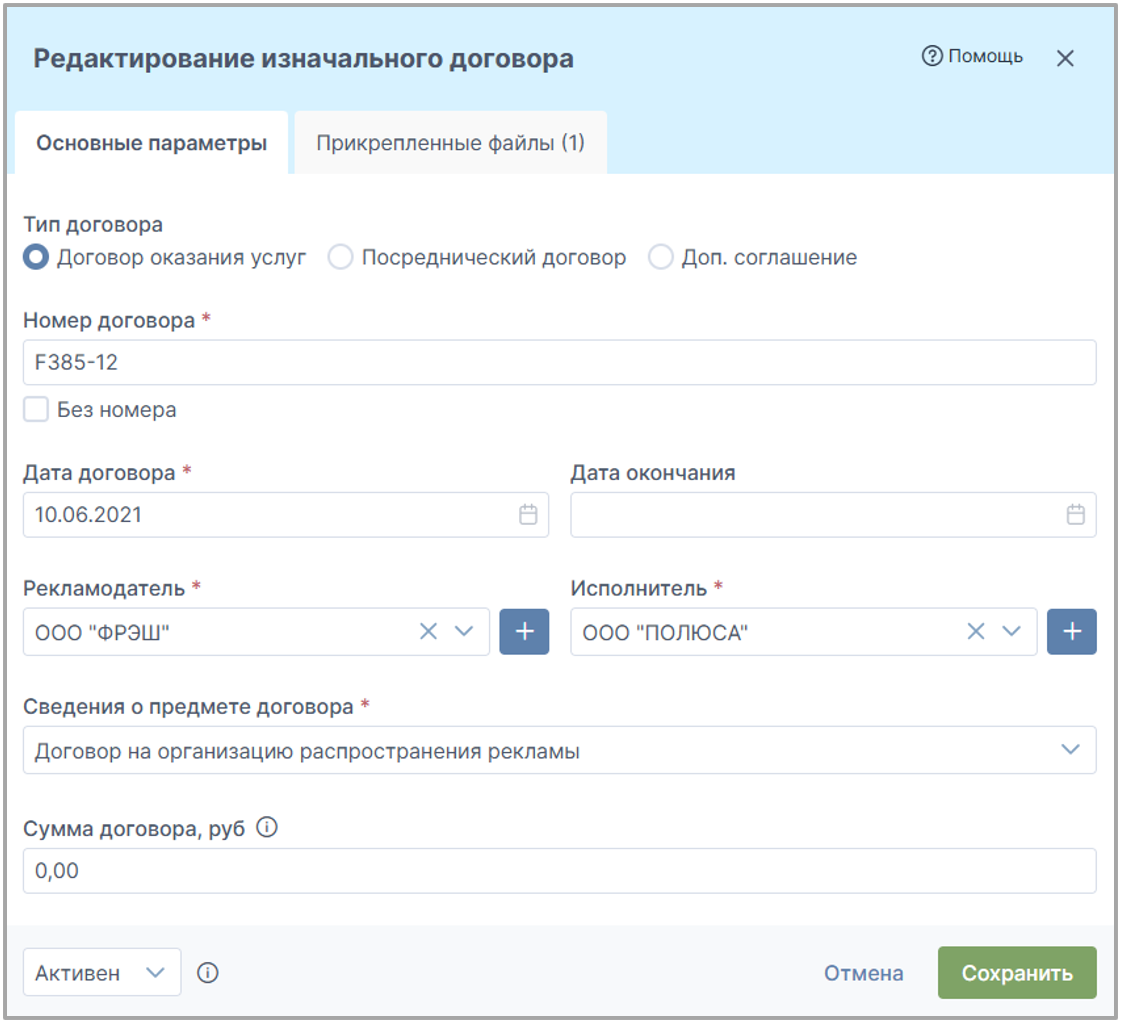Switch to Основные параметры tab
The height and width of the screenshot is (1023, 1123).
tap(151, 143)
